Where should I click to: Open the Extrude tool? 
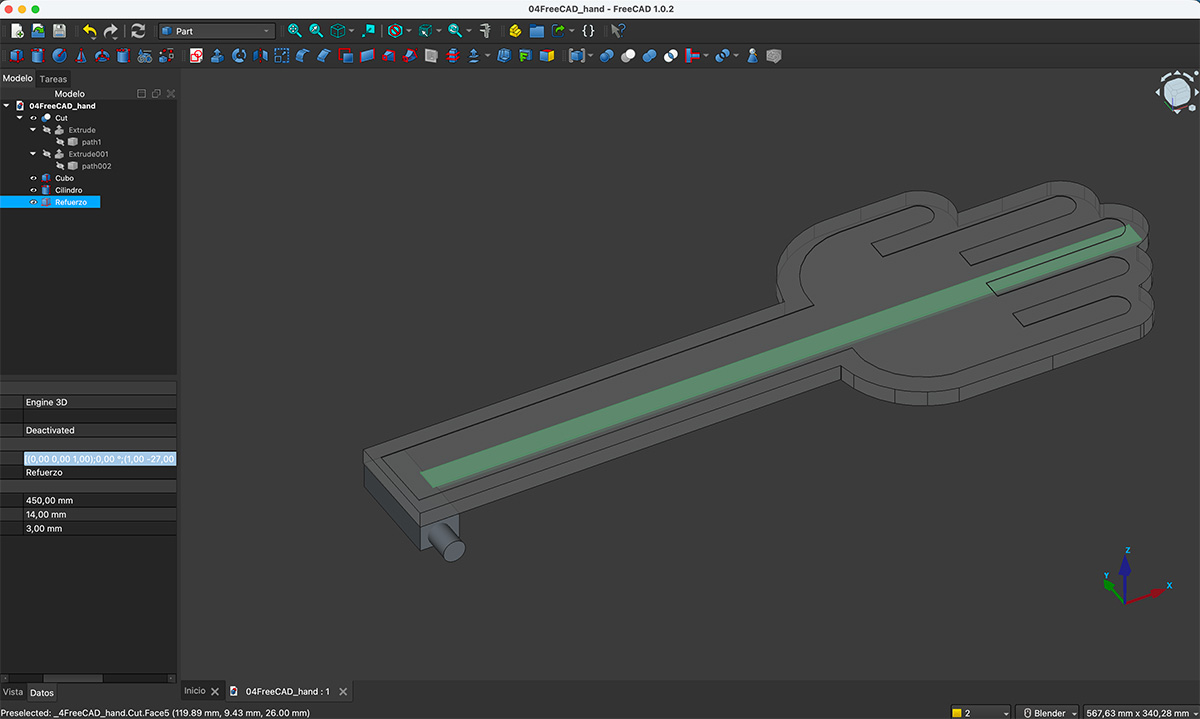coord(217,55)
